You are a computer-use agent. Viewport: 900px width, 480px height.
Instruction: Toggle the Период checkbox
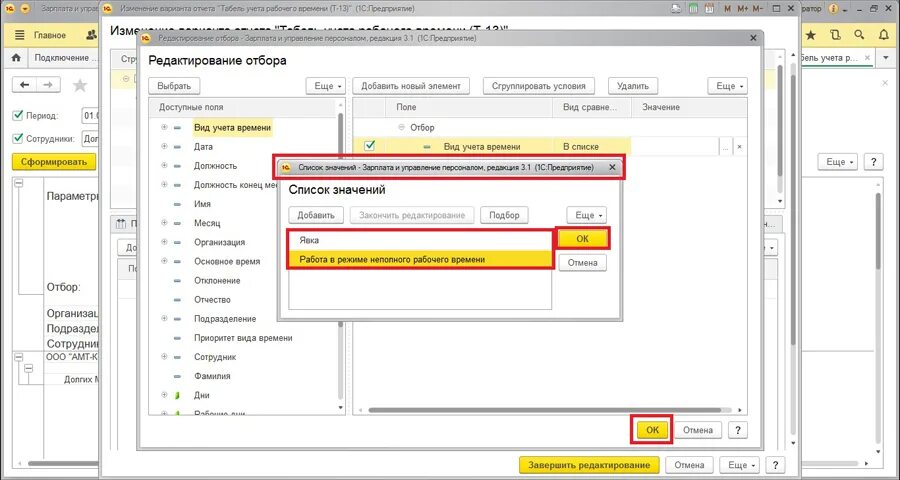[x=18, y=115]
